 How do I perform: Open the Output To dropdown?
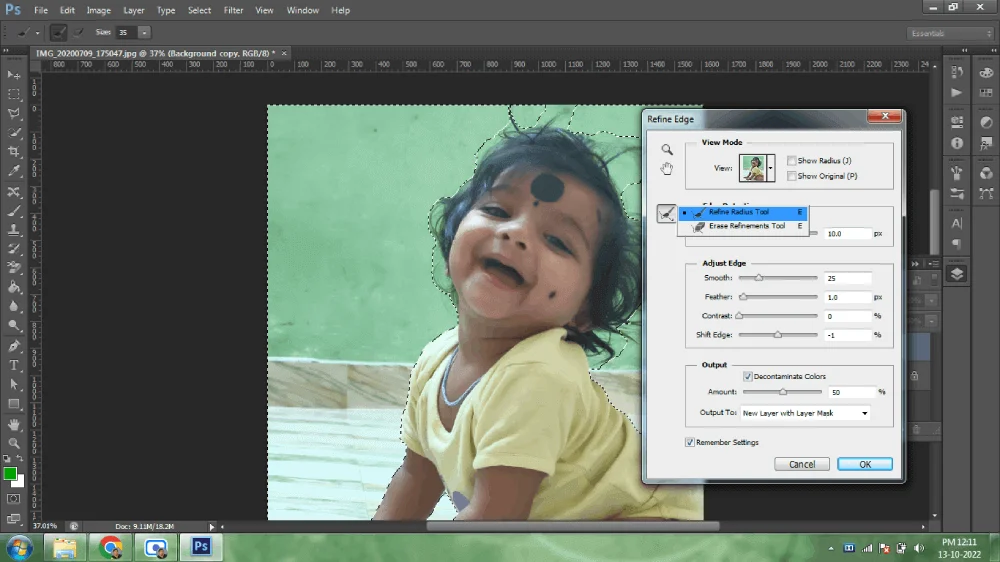pyautogui.click(x=805, y=413)
